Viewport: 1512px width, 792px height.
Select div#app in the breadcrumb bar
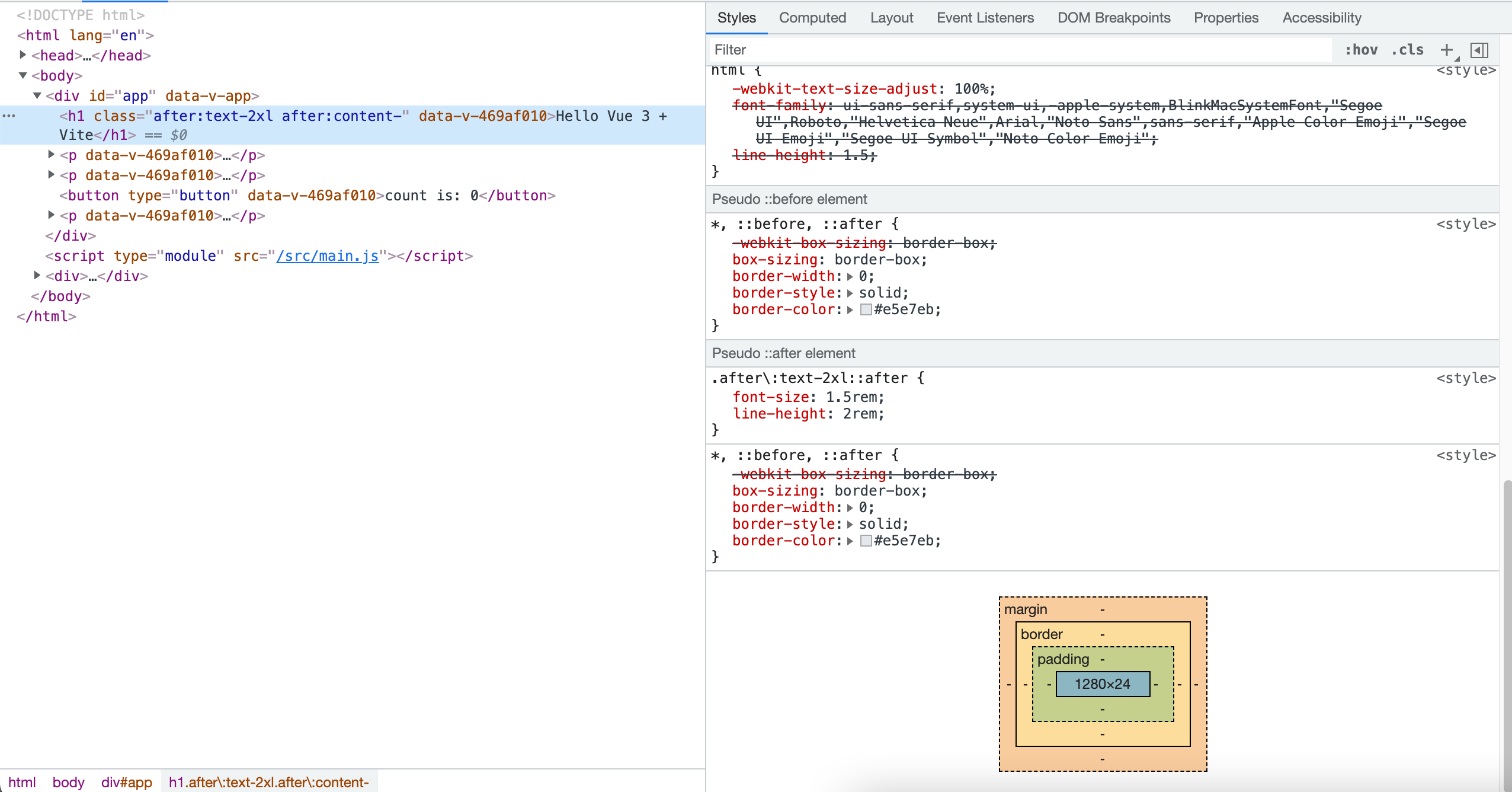[x=126, y=782]
